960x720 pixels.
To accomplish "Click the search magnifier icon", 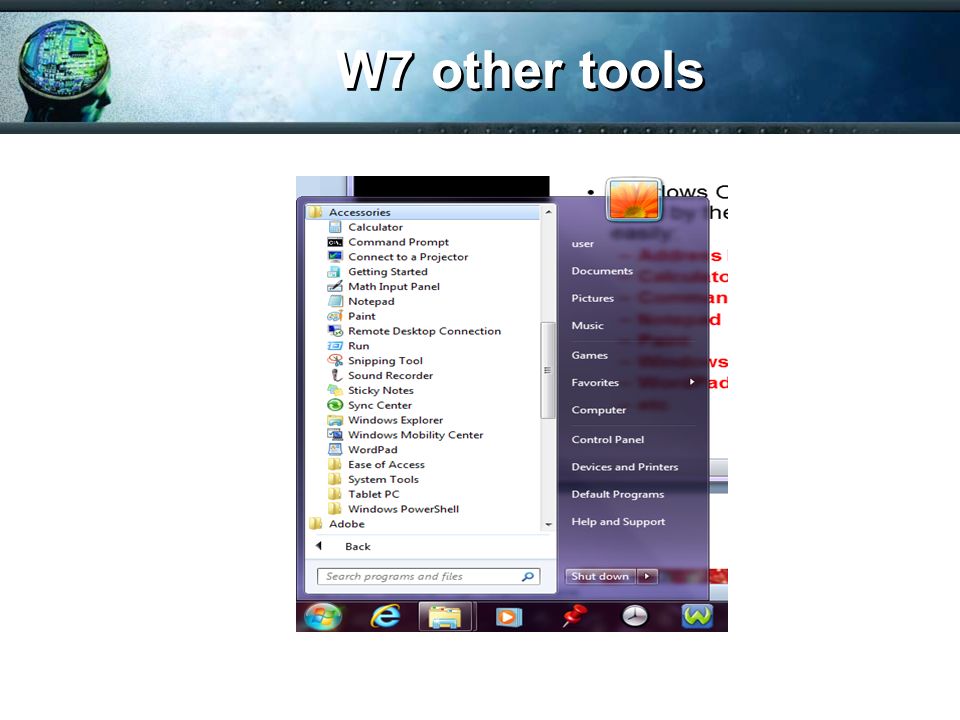I will [x=528, y=576].
